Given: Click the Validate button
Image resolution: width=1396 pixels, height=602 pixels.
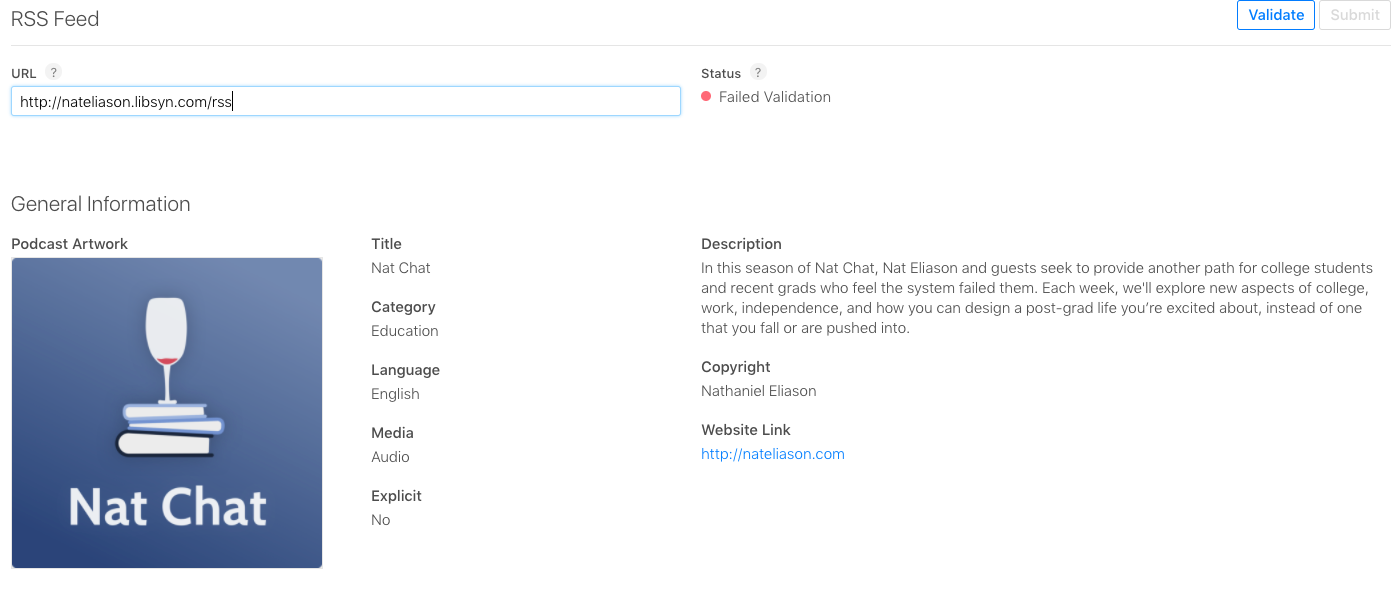Looking at the screenshot, I should coord(1275,15).
